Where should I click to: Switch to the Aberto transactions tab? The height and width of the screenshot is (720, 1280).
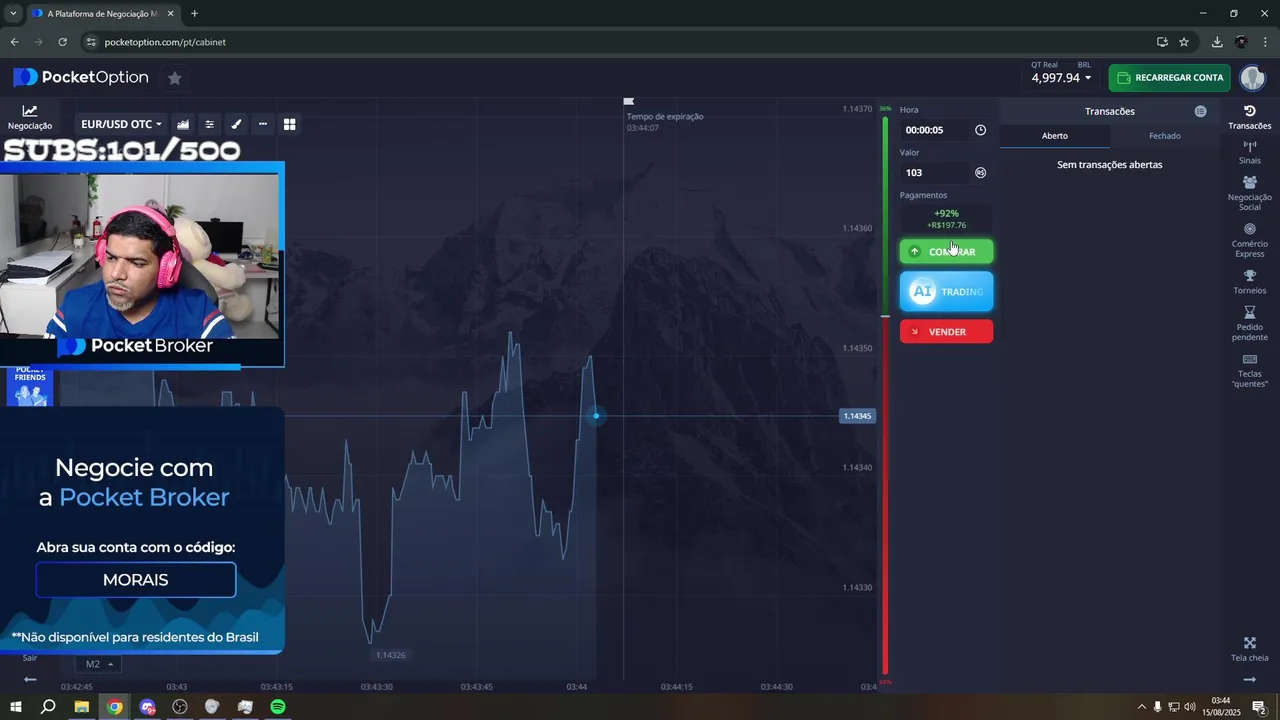coord(1055,136)
